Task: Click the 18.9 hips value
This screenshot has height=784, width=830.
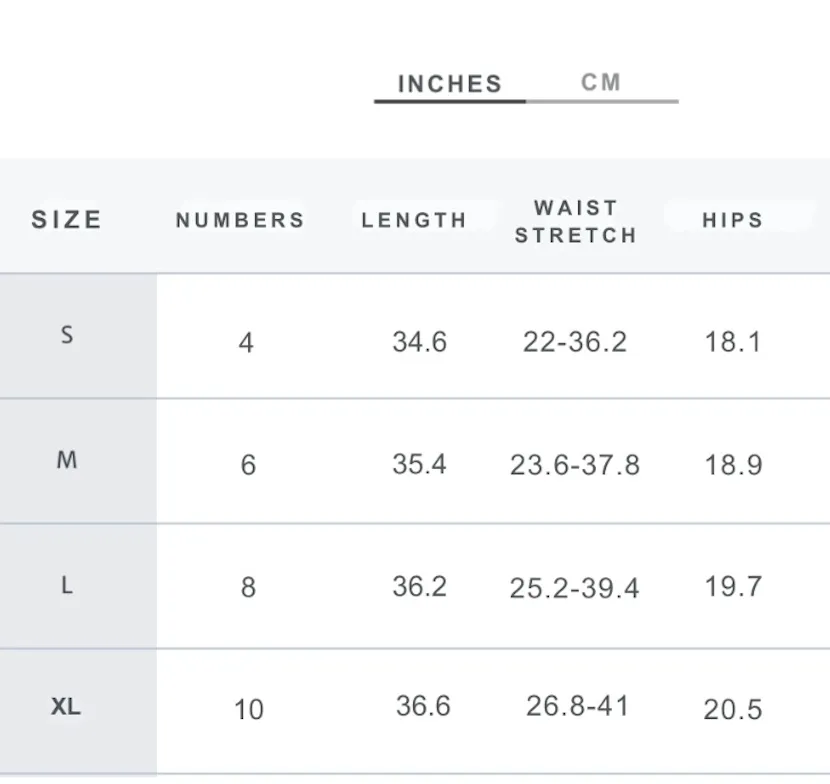Action: (733, 465)
